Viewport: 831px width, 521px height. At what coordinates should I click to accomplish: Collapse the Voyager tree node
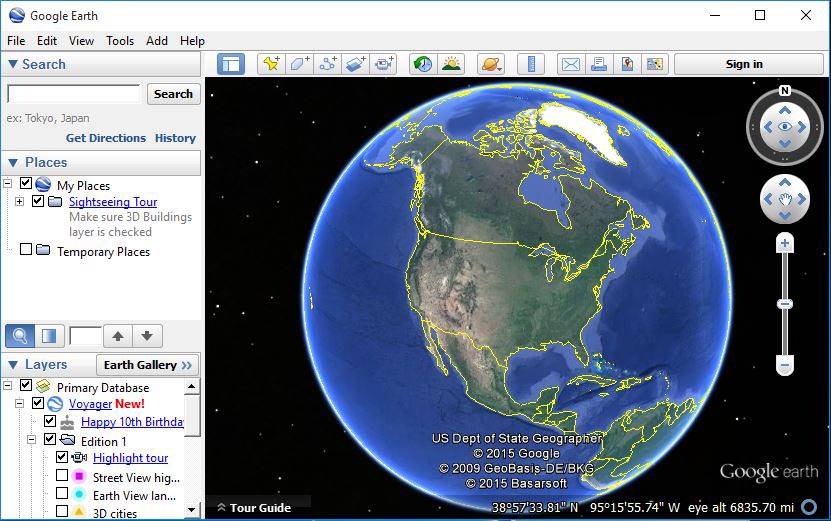tap(20, 403)
